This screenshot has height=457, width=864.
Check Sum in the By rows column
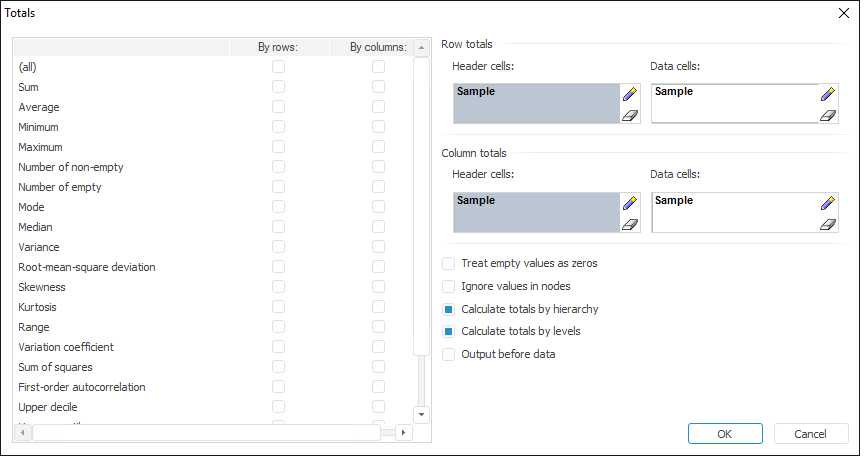(278, 87)
